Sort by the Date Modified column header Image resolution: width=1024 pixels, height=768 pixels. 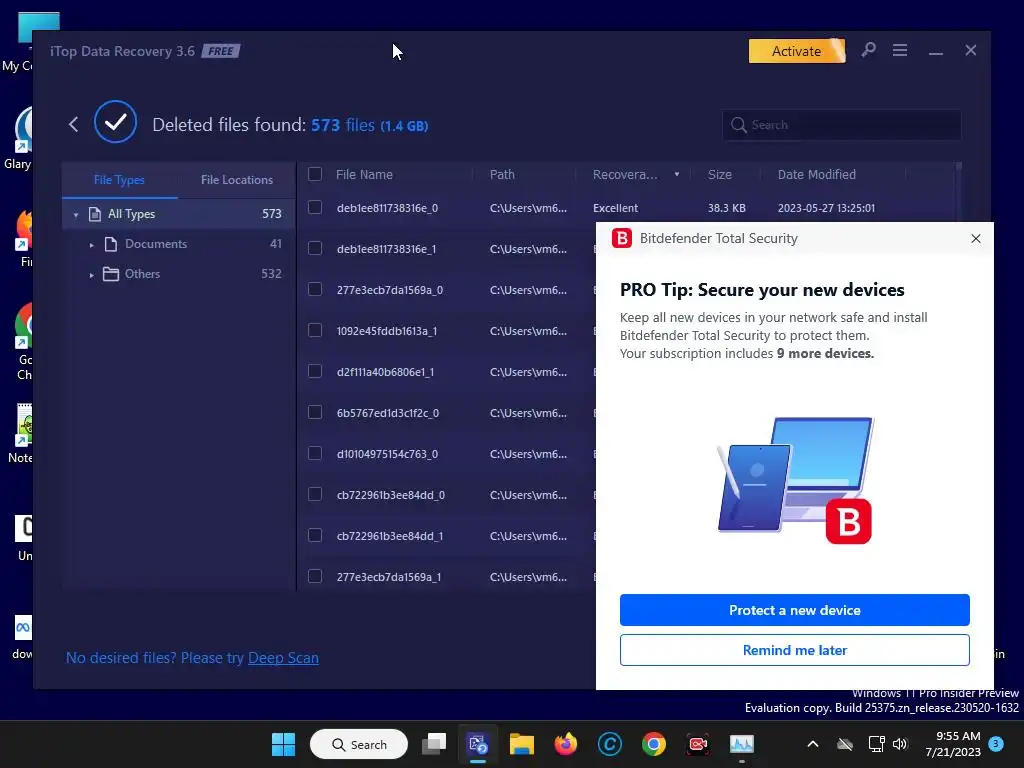pyautogui.click(x=816, y=174)
